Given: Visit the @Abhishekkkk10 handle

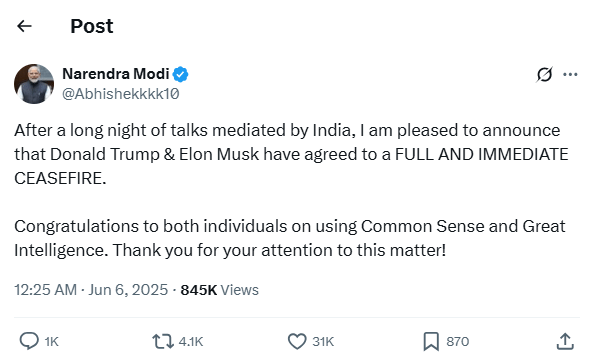Looking at the screenshot, I should (121, 94).
